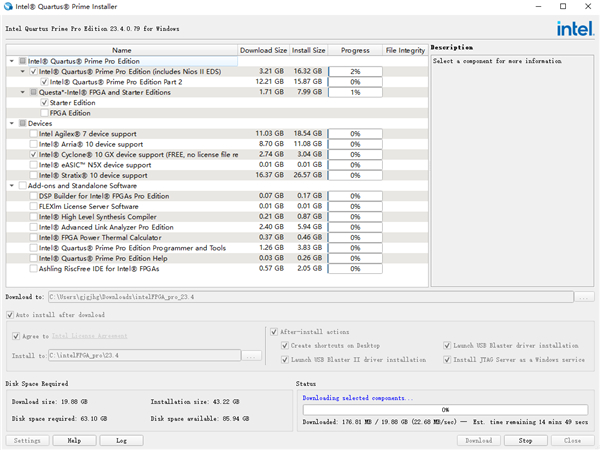The height and width of the screenshot is (450, 600).
Task: Collapse Quartus Prime Pro Edition (includes Nios II EDS) node
Action: [x=23, y=71]
